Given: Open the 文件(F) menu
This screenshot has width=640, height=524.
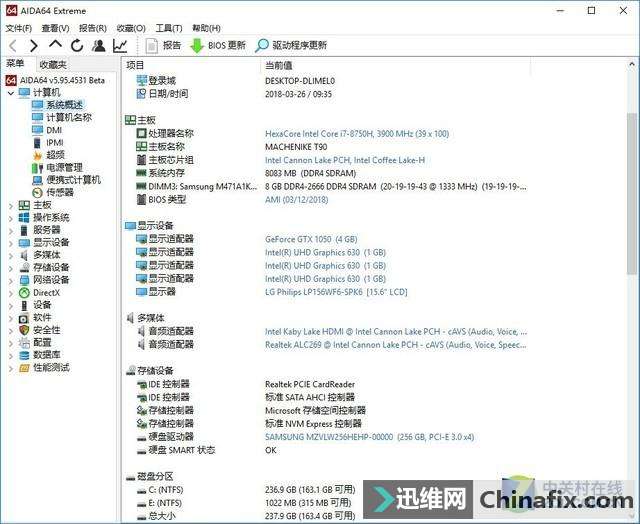Looking at the screenshot, I should [x=18, y=28].
